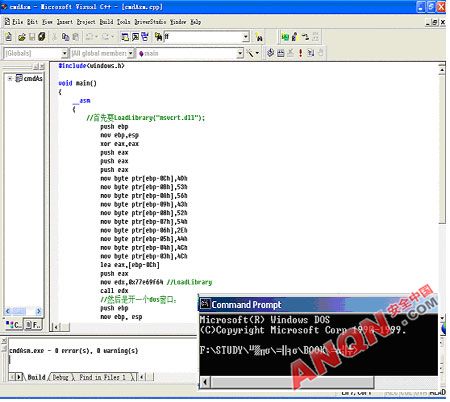Click the 'xor eax,eax' code line
The width and height of the screenshot is (450, 402).
click(x=119, y=144)
